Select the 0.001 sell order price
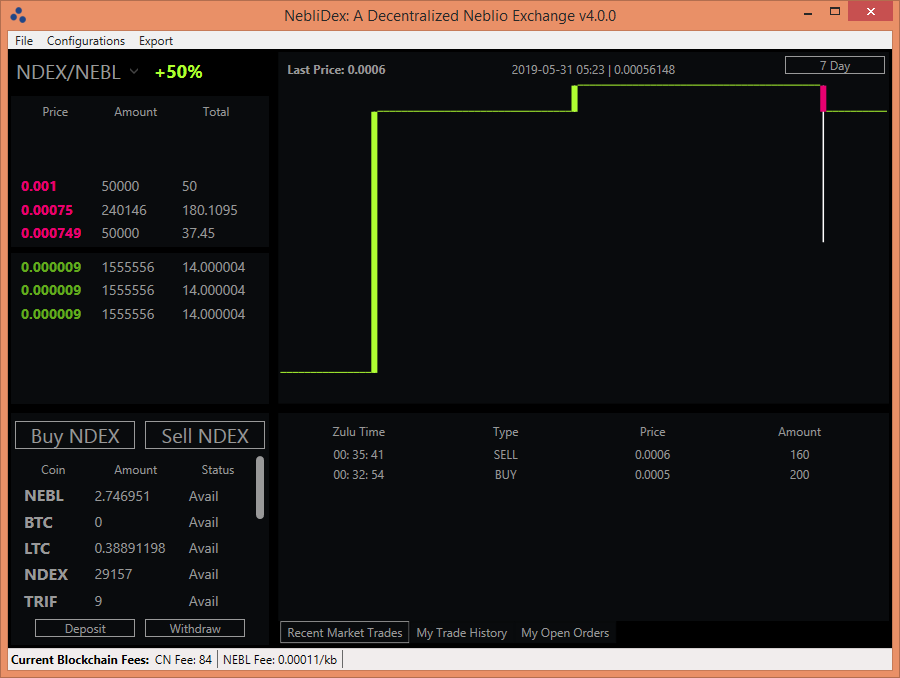The width and height of the screenshot is (900, 678). point(38,186)
